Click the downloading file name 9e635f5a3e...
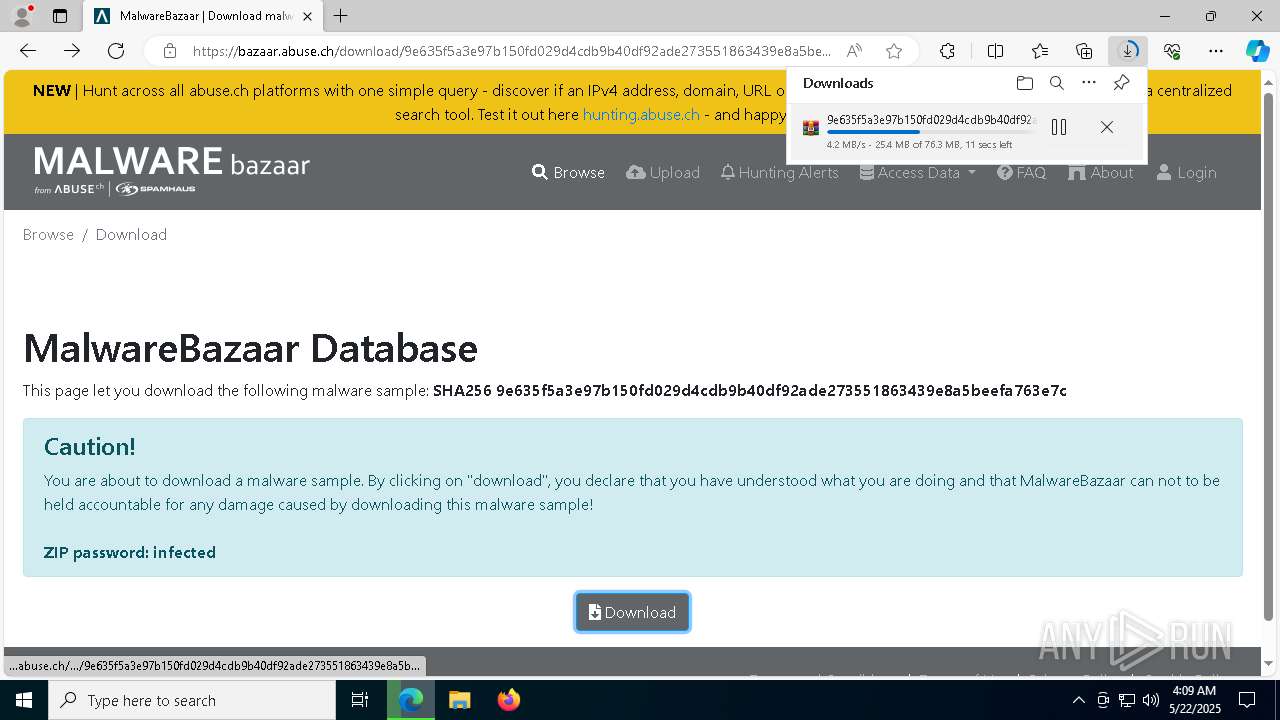Screen dimensions: 1280x720 pos(931,120)
